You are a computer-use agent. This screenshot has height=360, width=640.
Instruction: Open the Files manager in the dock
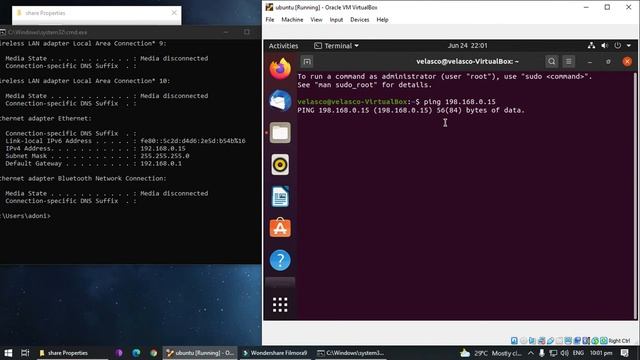[x=280, y=133]
